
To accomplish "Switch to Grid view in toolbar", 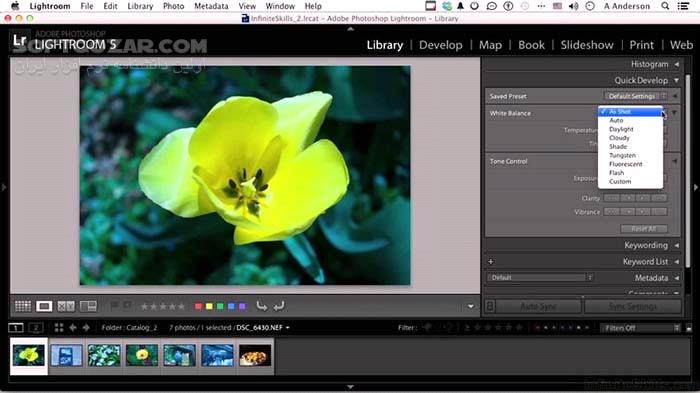I will point(23,306).
